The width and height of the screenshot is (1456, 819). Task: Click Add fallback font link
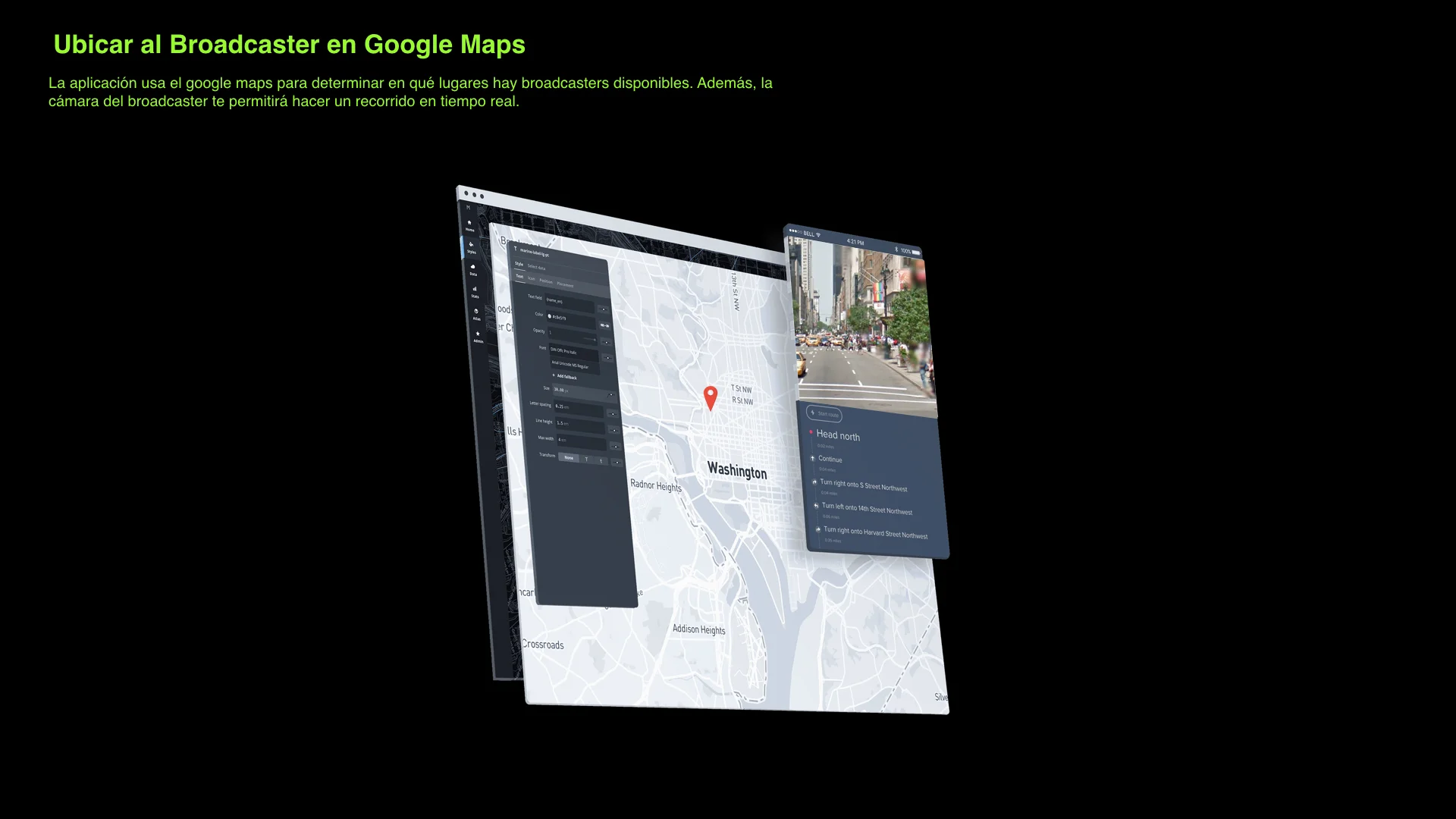point(565,376)
